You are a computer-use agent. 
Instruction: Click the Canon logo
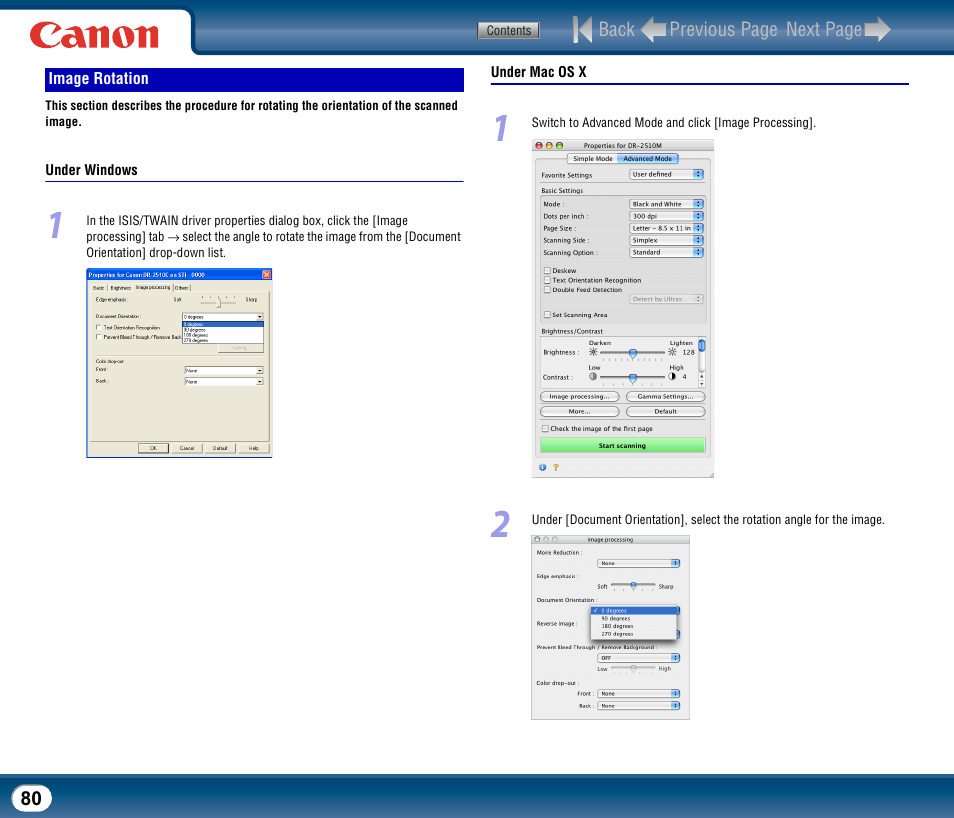pyautogui.click(x=94, y=35)
